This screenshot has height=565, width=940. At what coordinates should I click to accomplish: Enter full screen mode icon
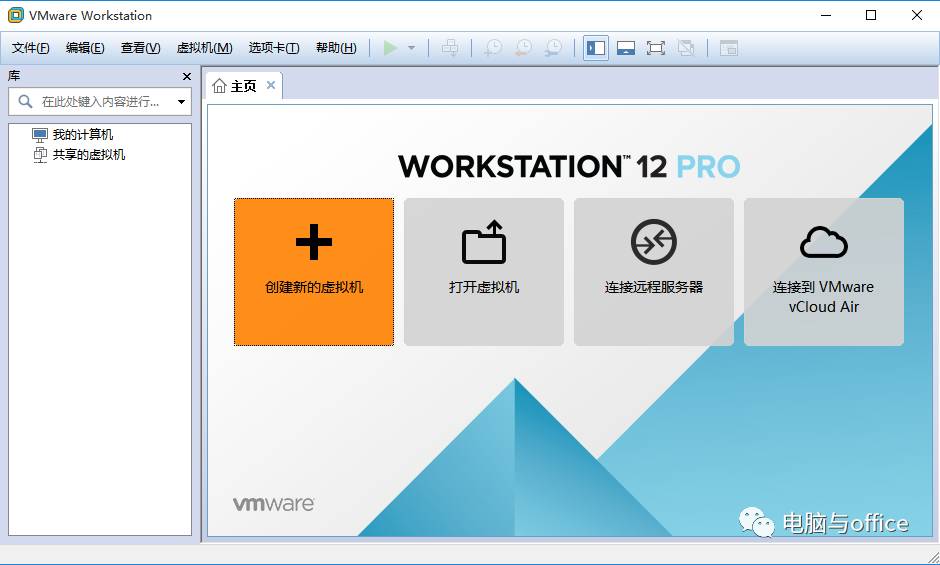(x=656, y=48)
